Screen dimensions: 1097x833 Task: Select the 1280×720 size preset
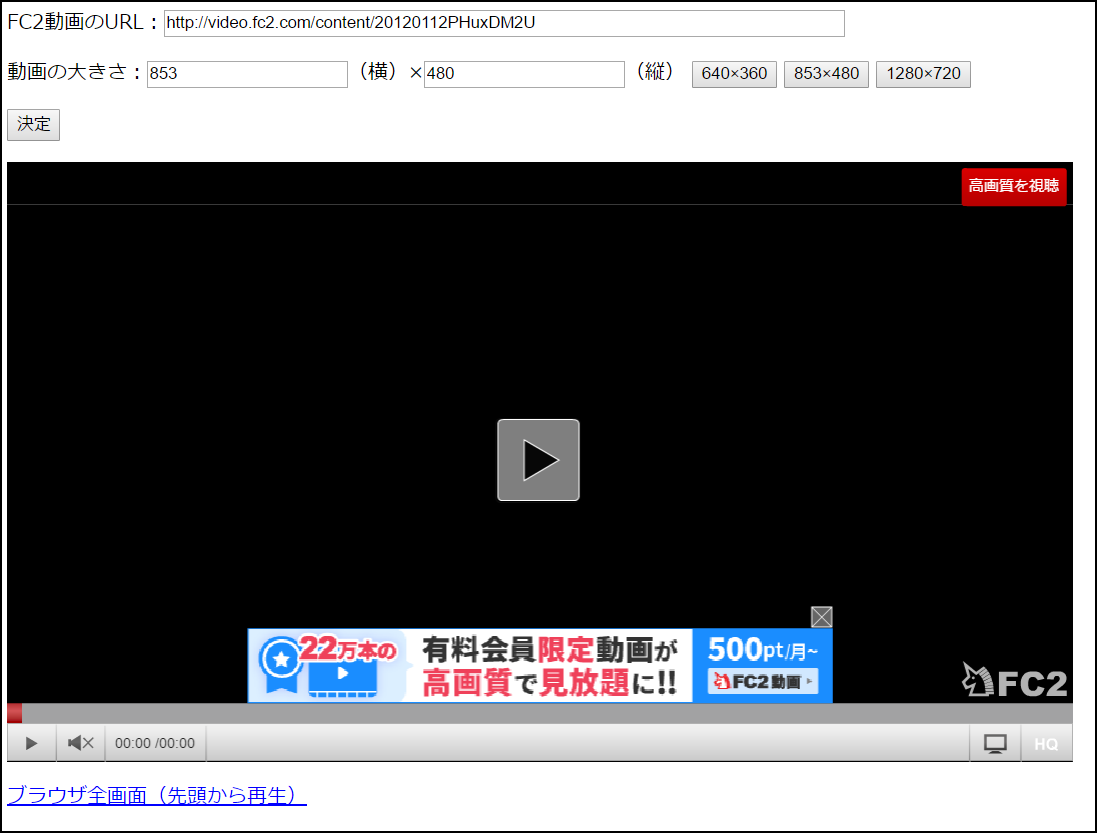click(x=923, y=74)
